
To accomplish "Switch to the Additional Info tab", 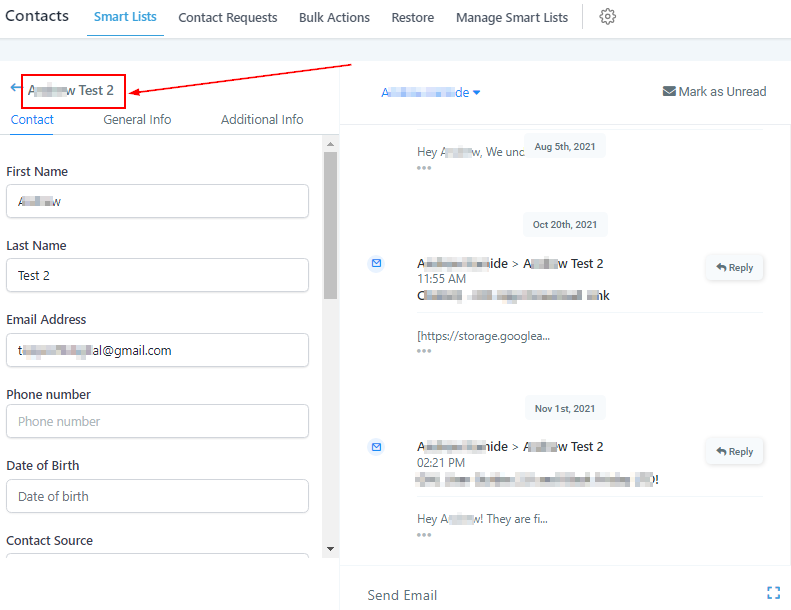I will pyautogui.click(x=262, y=119).
